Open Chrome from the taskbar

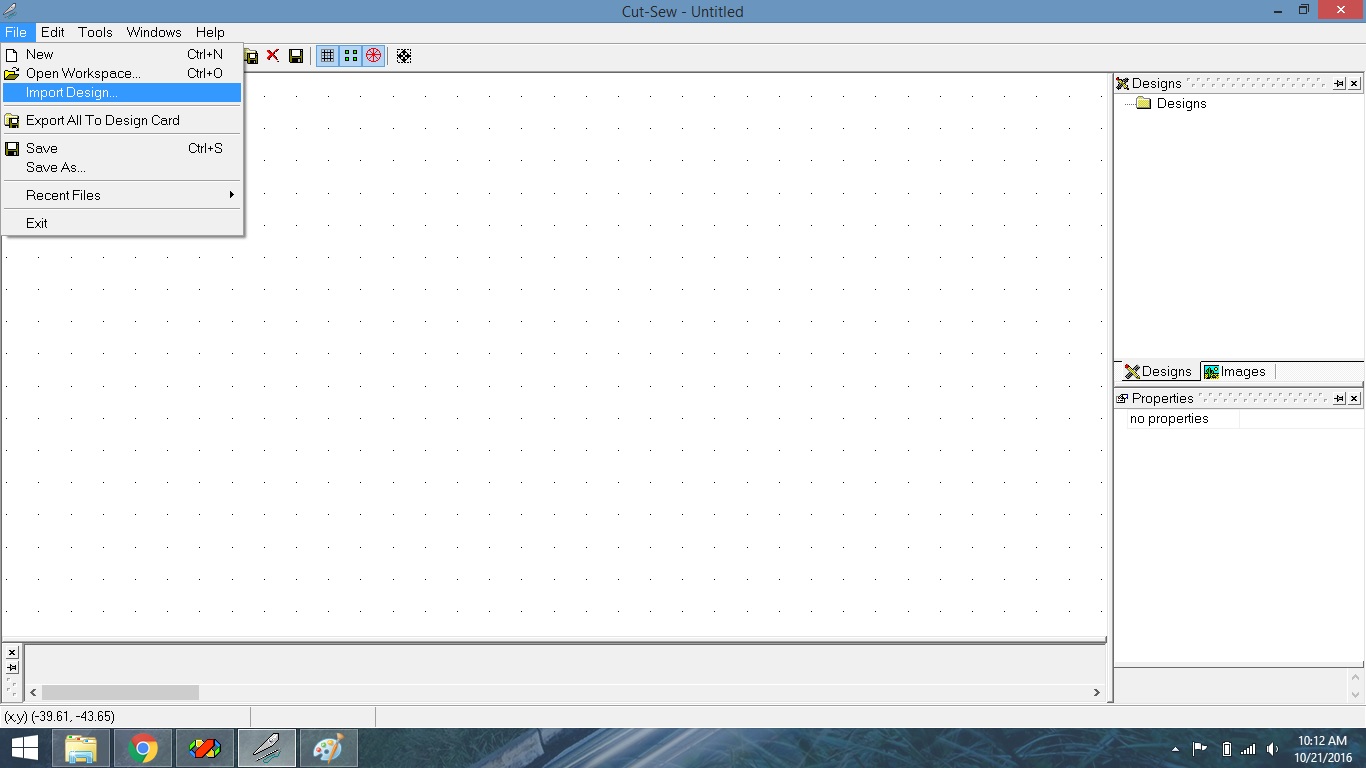pos(142,747)
